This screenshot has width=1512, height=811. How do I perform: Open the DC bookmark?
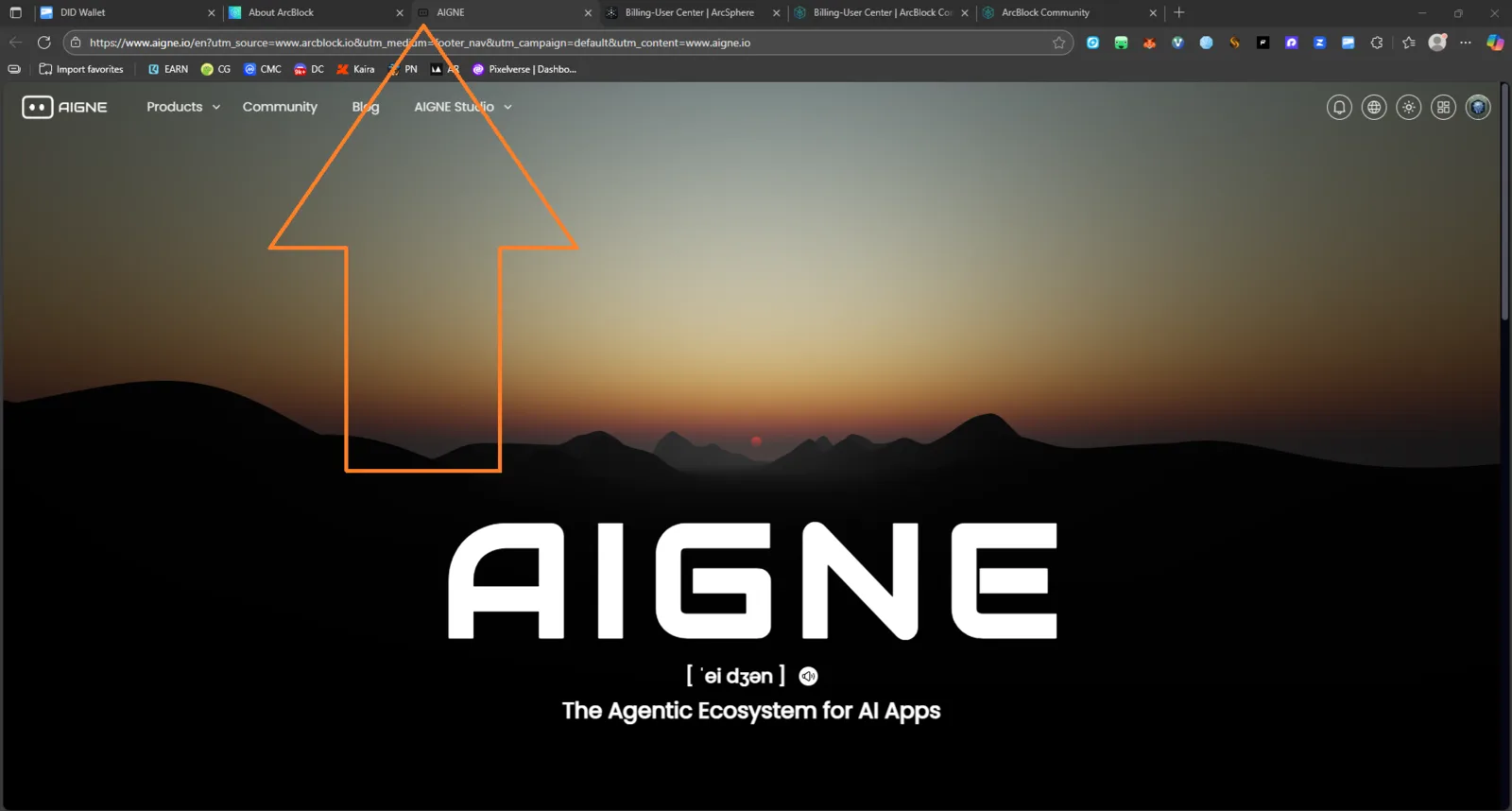(x=309, y=69)
